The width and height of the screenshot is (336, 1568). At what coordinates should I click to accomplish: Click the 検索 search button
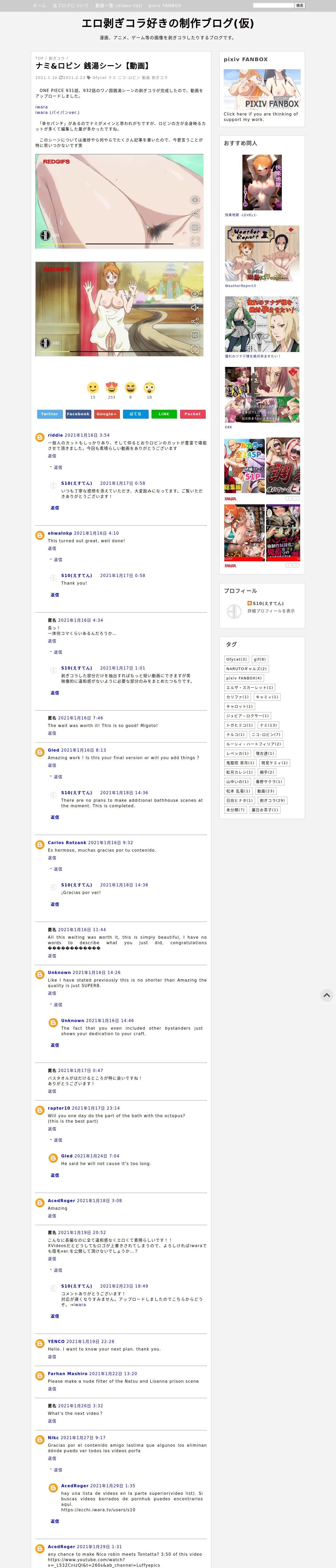299,5
